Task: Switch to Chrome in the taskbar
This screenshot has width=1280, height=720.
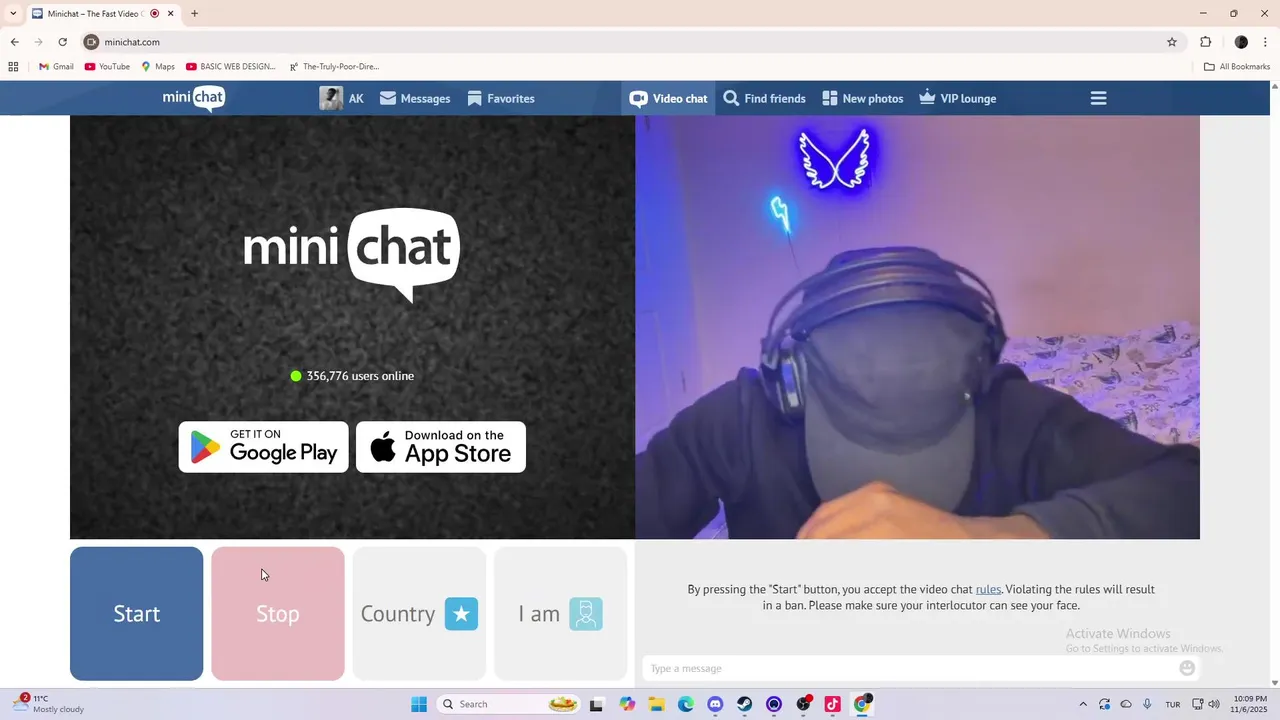Action: pos(862,704)
